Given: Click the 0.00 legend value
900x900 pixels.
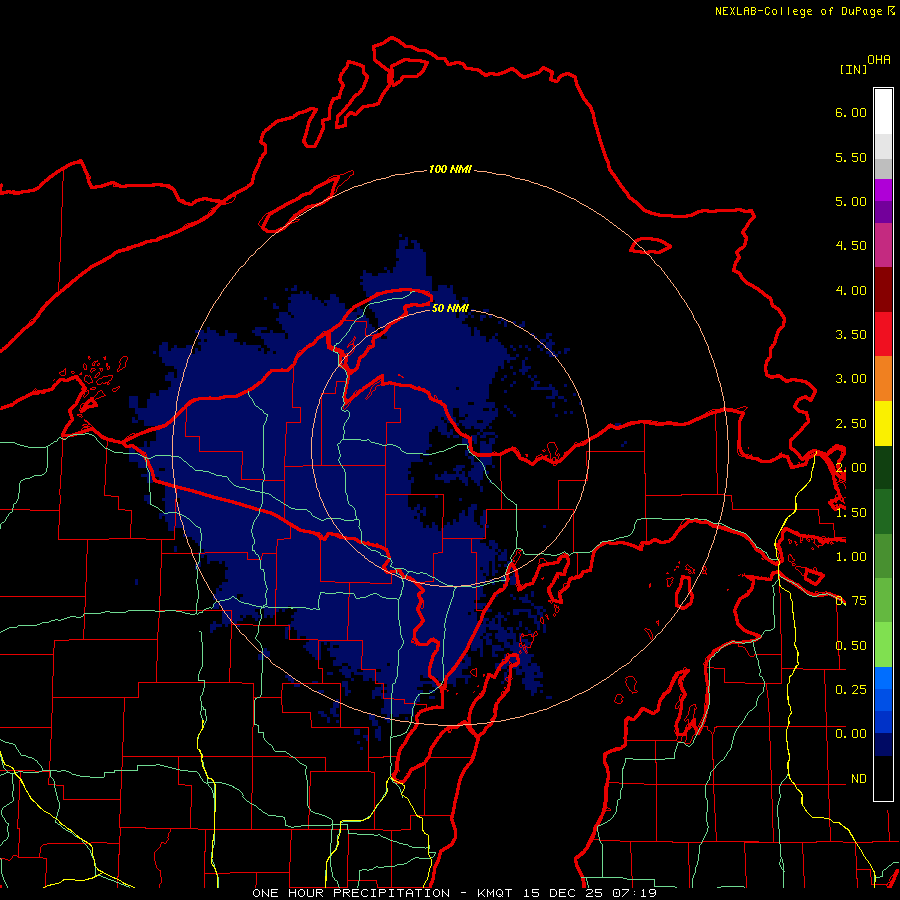Looking at the screenshot, I should [851, 734].
